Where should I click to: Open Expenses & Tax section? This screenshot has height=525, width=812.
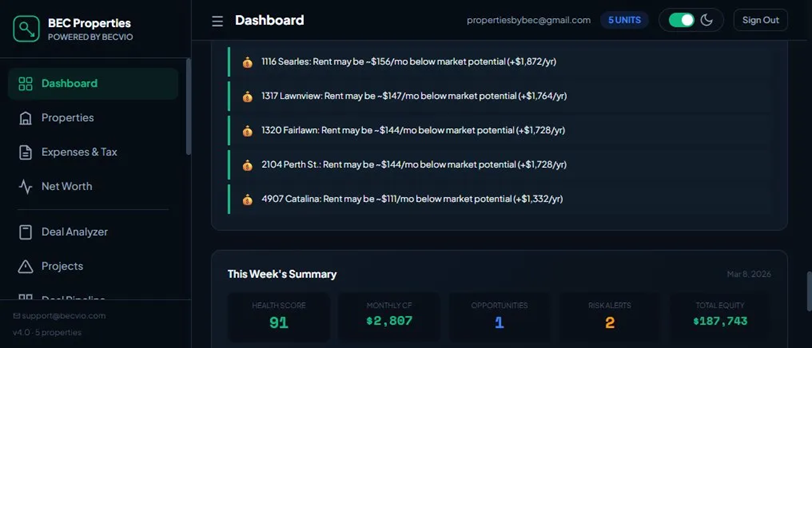pyautogui.click(x=93, y=152)
